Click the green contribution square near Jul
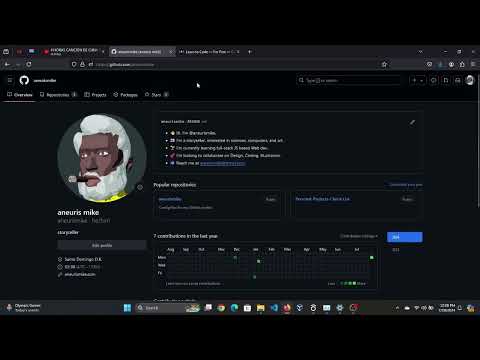 tap(372, 258)
